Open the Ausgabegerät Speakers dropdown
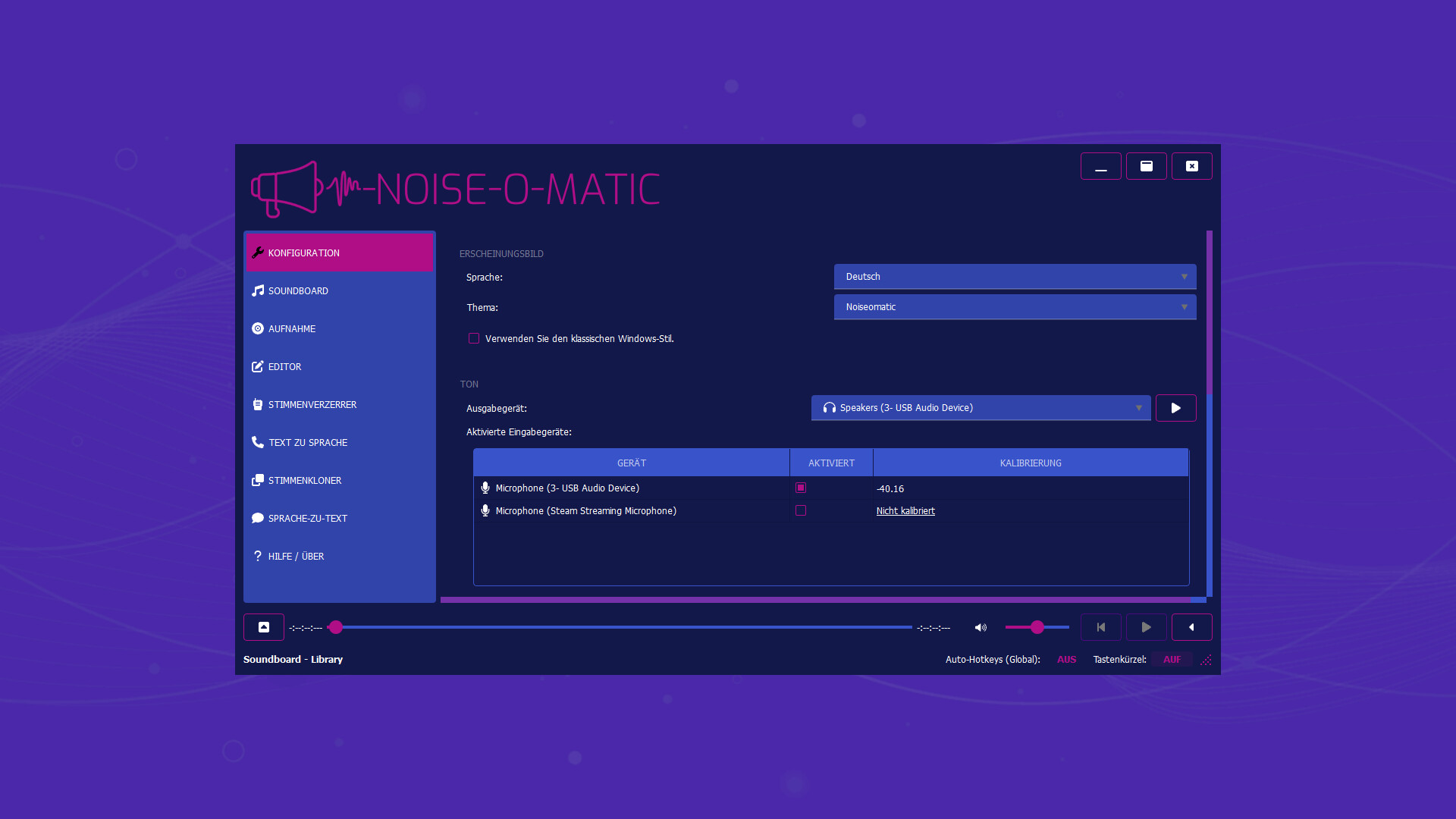The width and height of the screenshot is (1456, 819). (x=981, y=408)
